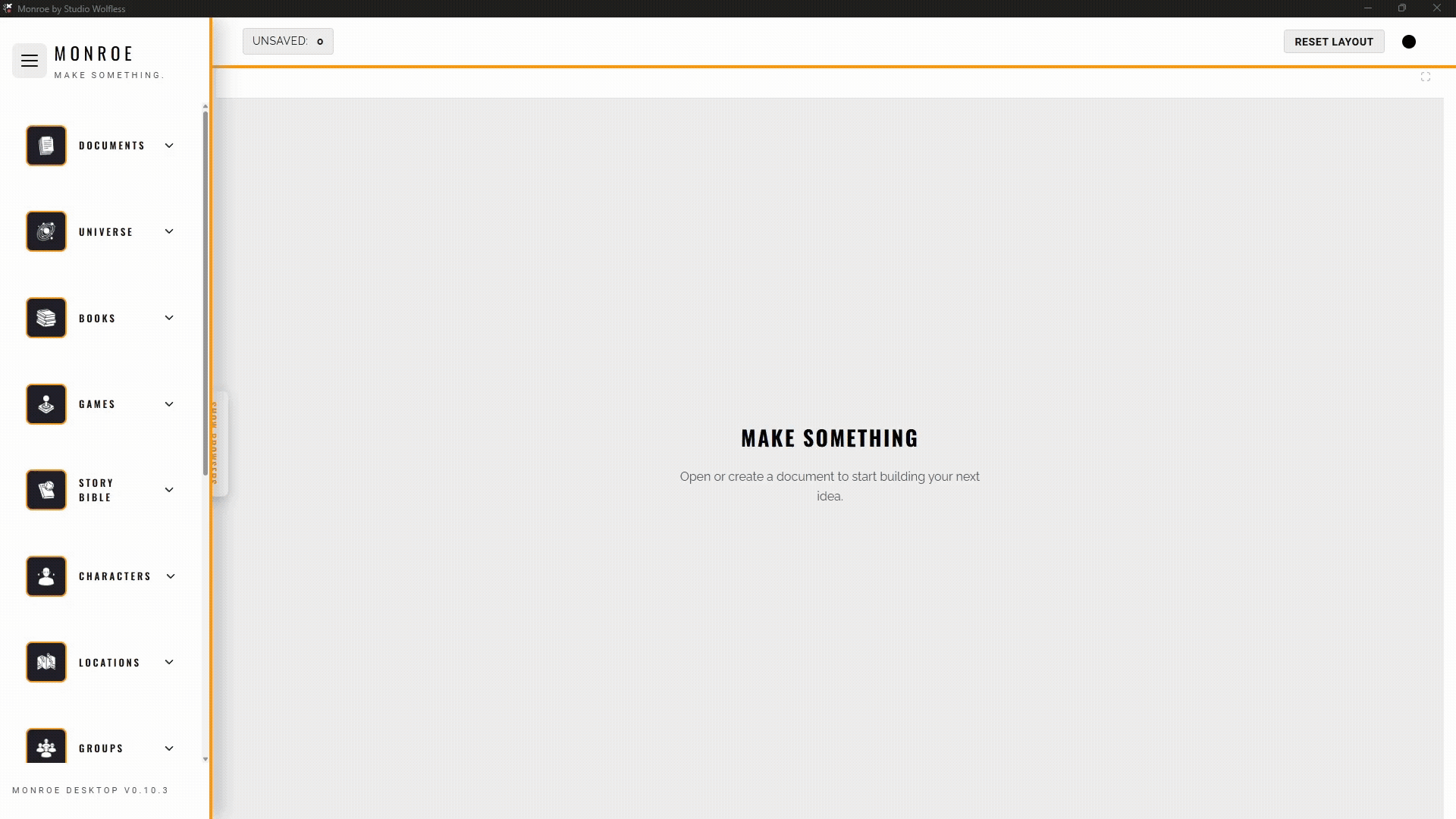Expand the Locations chevron
The width and height of the screenshot is (1456, 819).
169,662
